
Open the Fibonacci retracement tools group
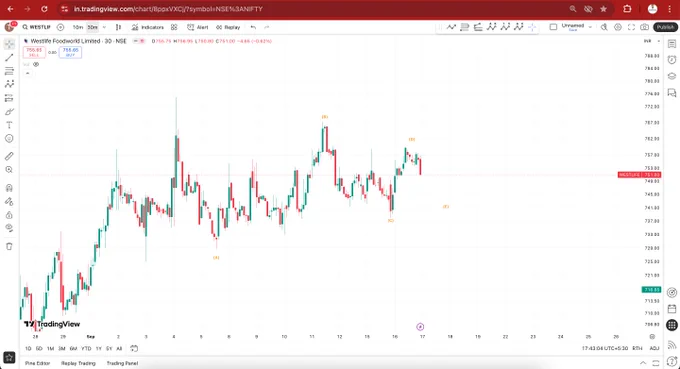9,71
